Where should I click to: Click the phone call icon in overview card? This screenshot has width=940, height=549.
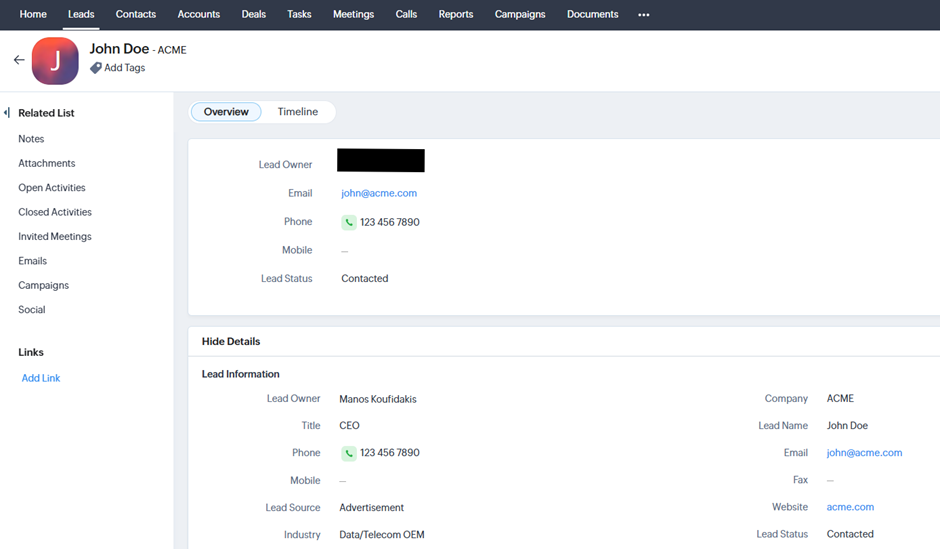point(349,222)
